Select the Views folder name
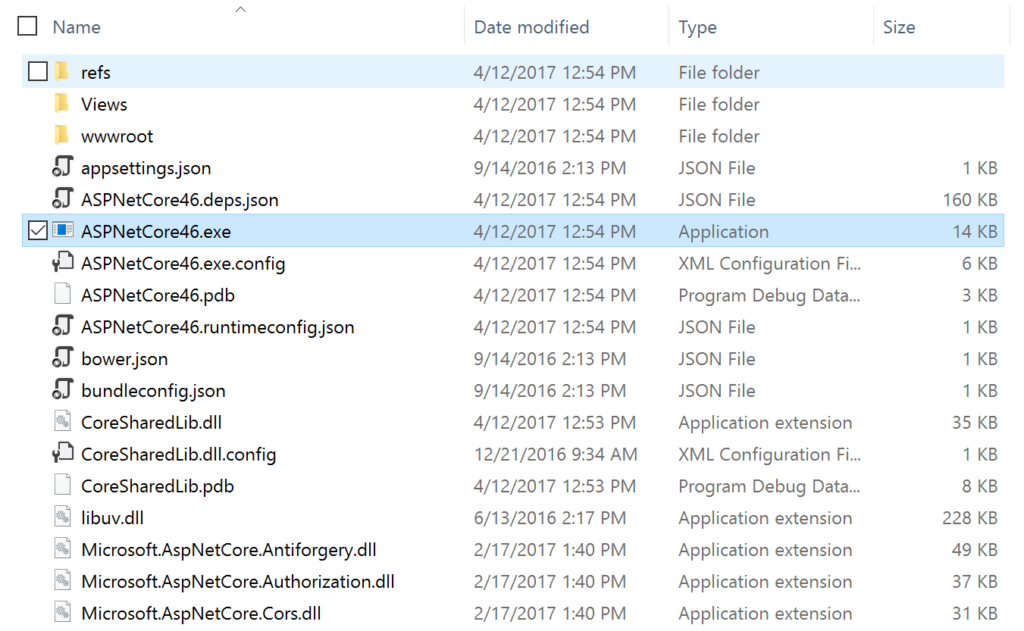 [x=104, y=105]
